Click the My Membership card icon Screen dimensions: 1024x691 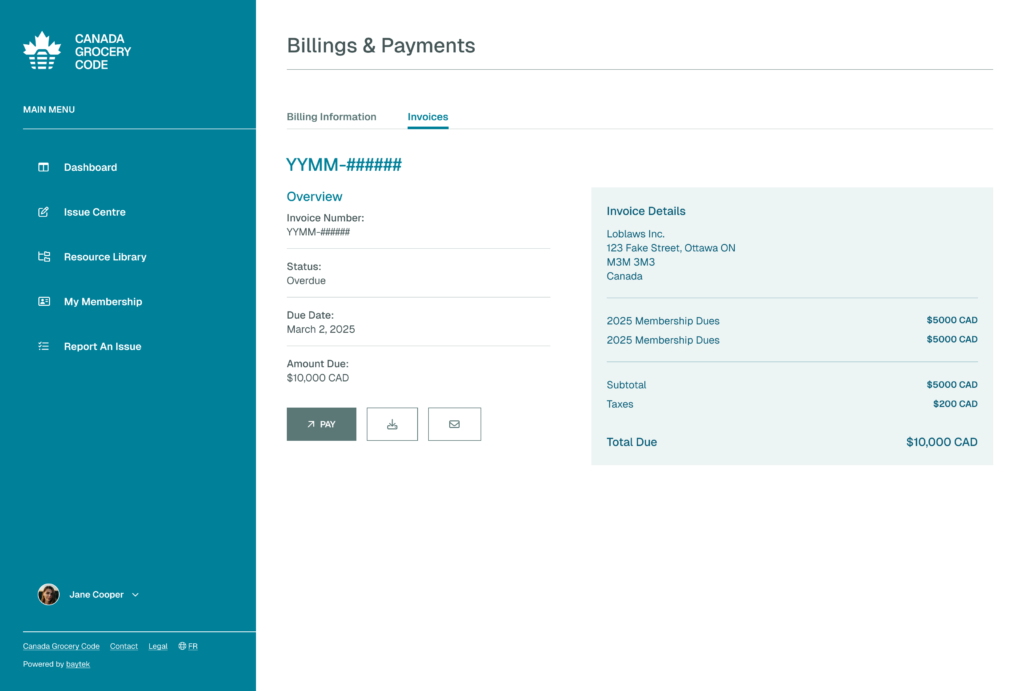[x=44, y=302]
